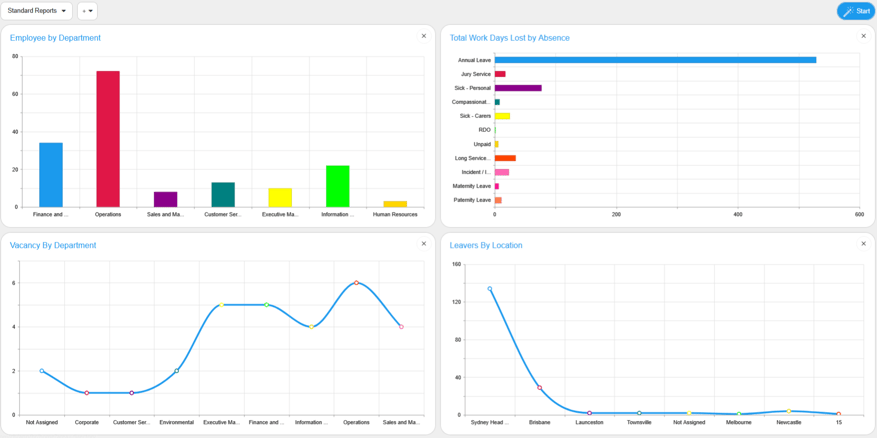Select the Not Assigned vacancy data point

click(x=42, y=371)
